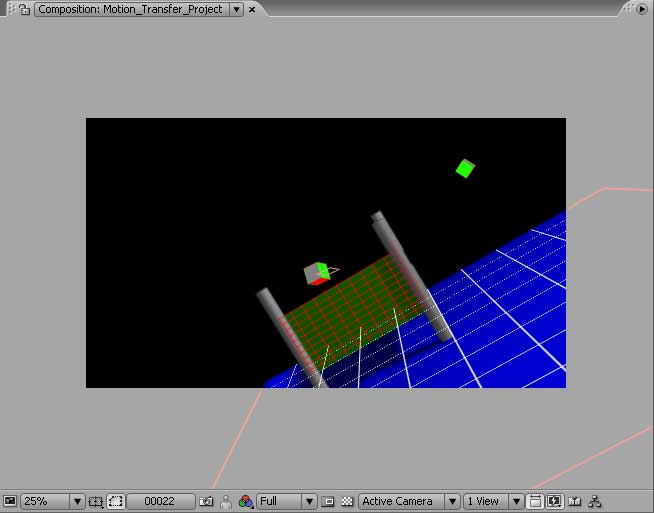Open the Comp Flowchart view icon
This screenshot has height=513, width=654.
pyautogui.click(x=595, y=501)
